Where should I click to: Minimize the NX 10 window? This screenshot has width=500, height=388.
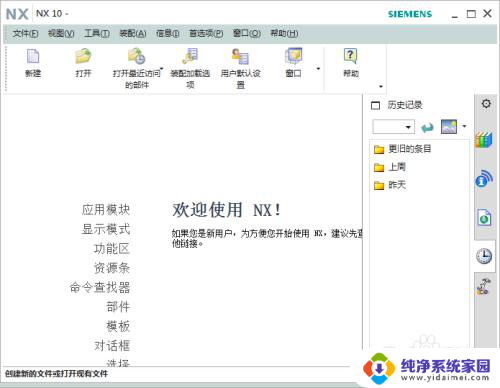point(455,16)
